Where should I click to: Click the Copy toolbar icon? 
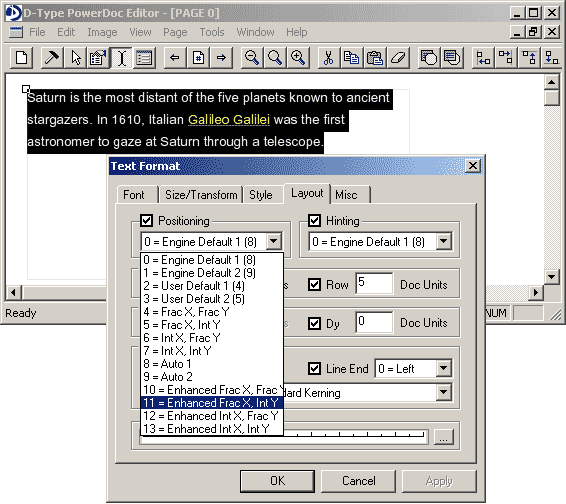[352, 58]
